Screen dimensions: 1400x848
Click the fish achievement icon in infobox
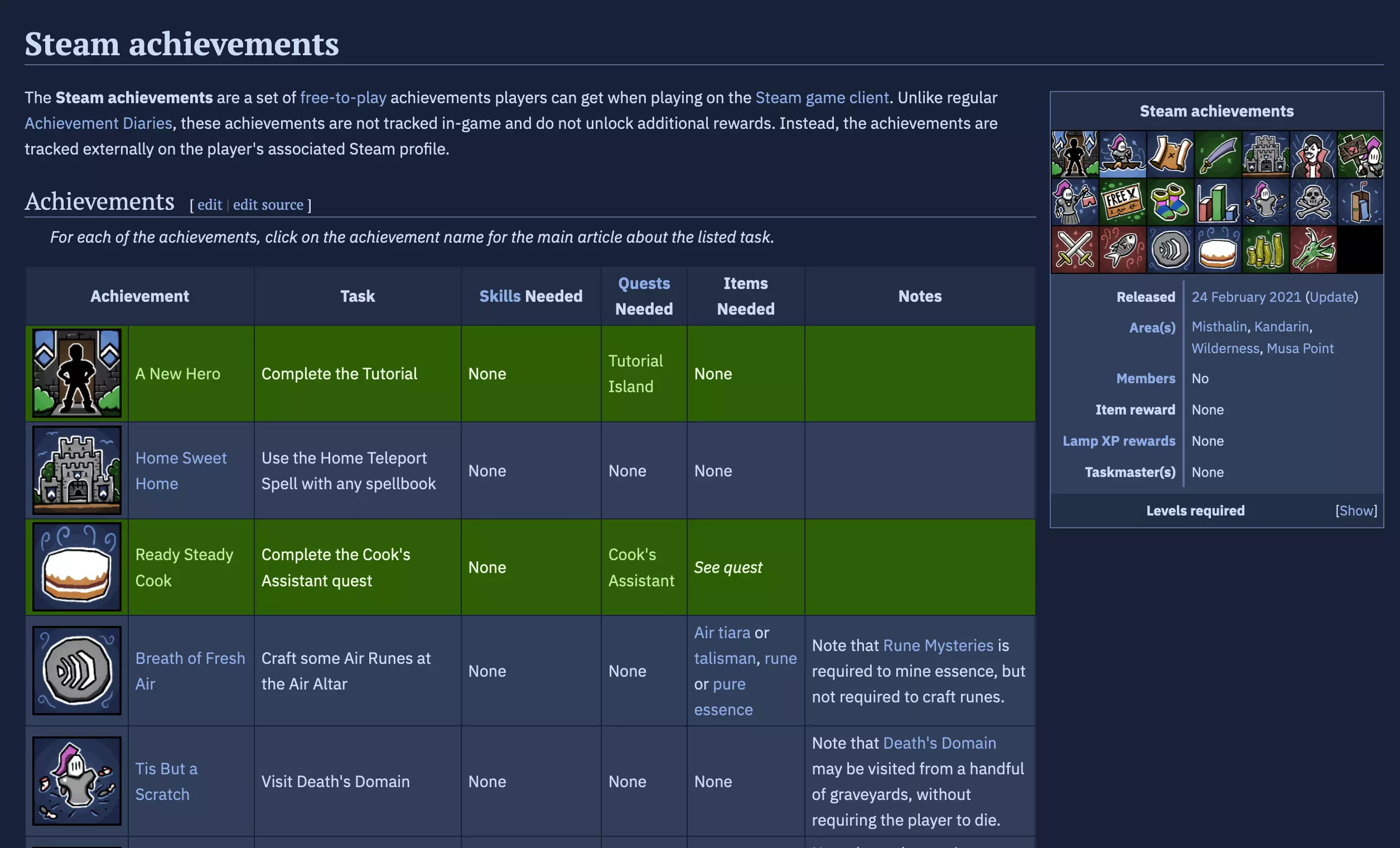1122,250
